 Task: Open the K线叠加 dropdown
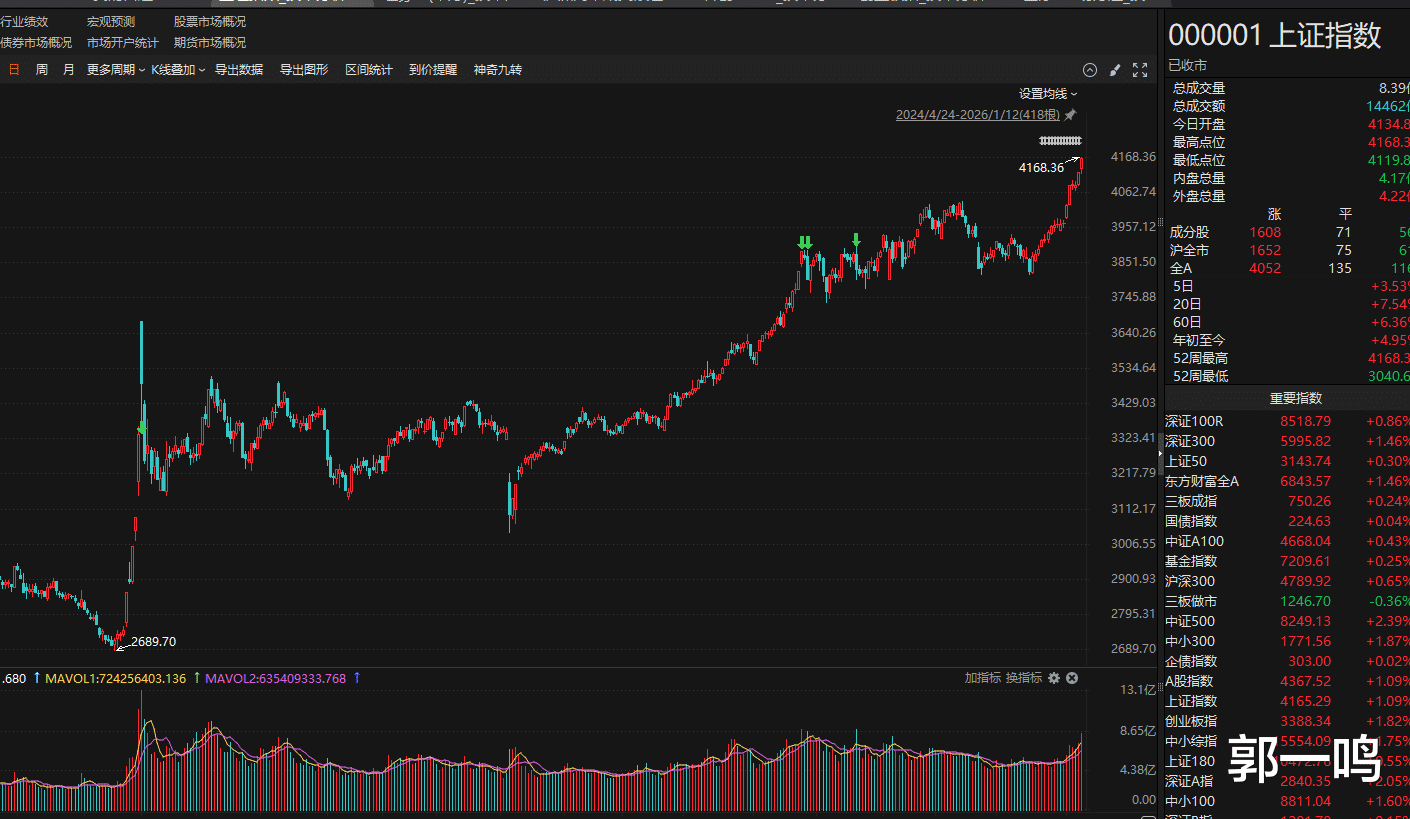pos(178,70)
